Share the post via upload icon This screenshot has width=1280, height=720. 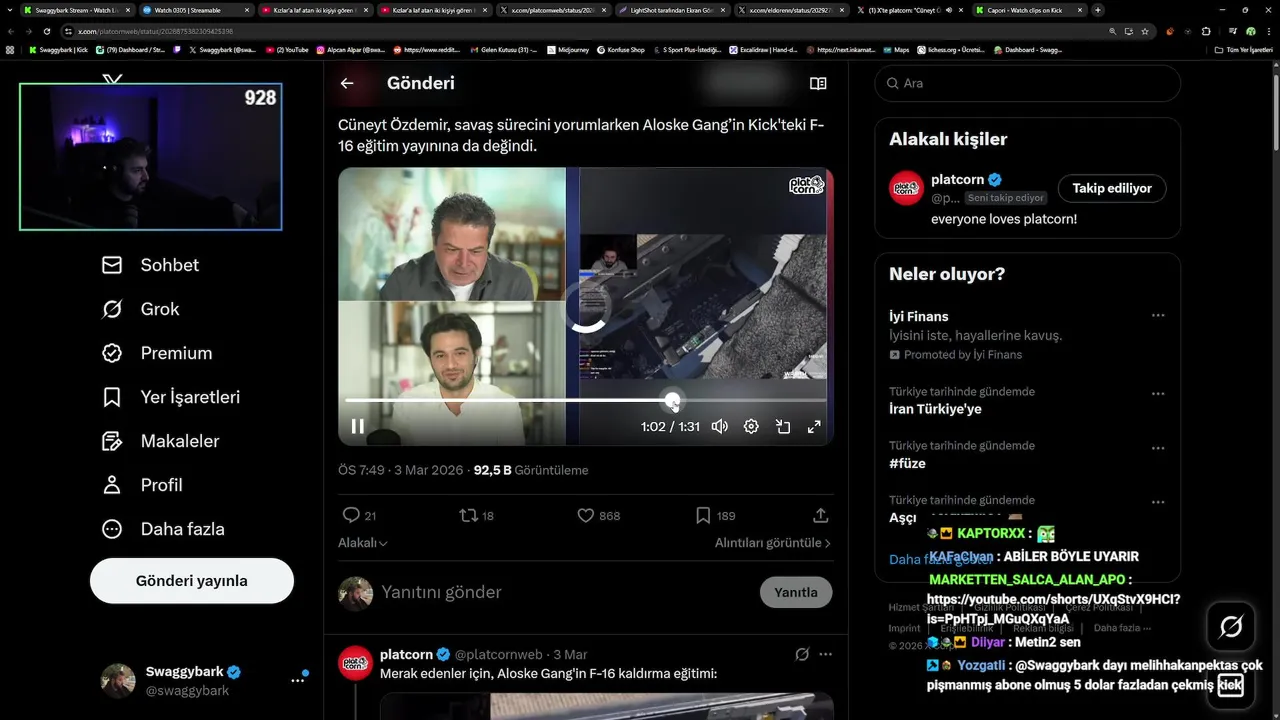tap(820, 516)
